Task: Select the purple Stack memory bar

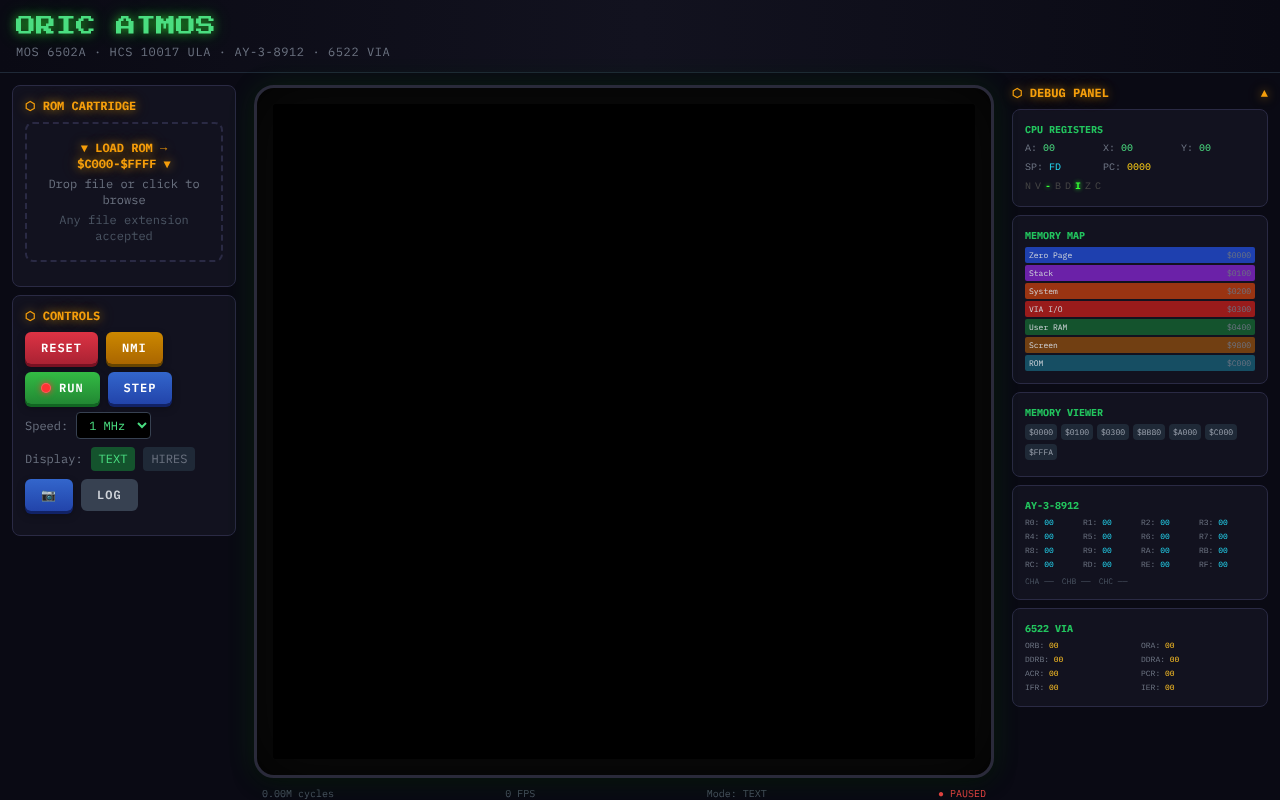Action: click(1139, 273)
